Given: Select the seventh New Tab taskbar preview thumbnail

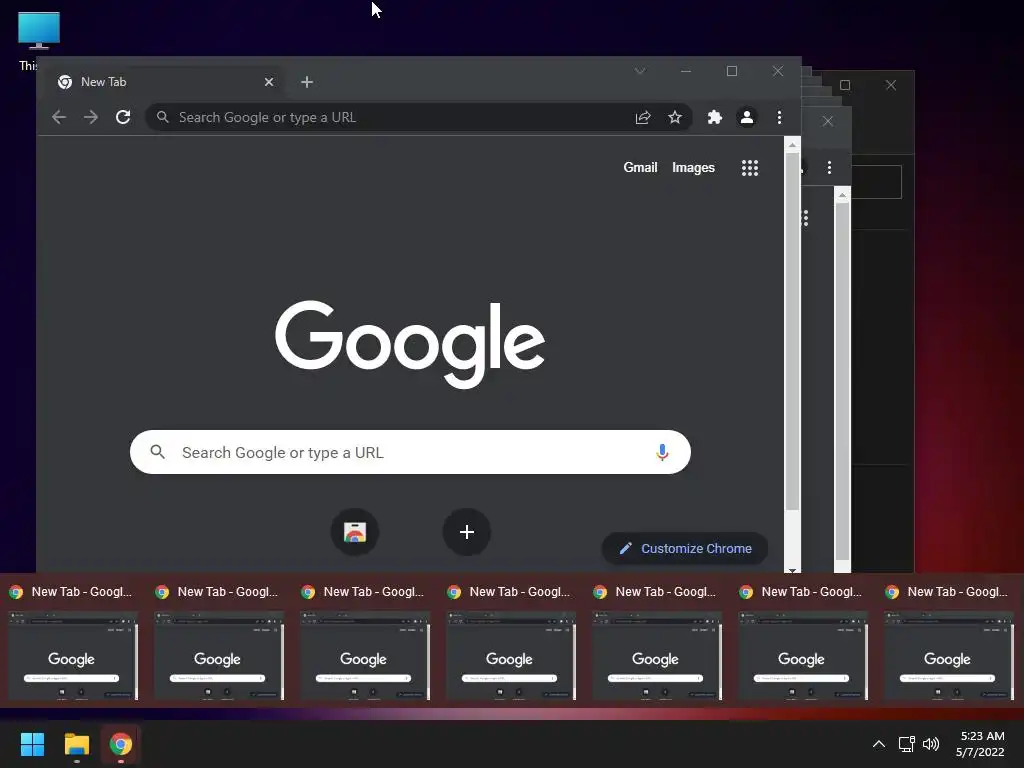Looking at the screenshot, I should (949, 655).
